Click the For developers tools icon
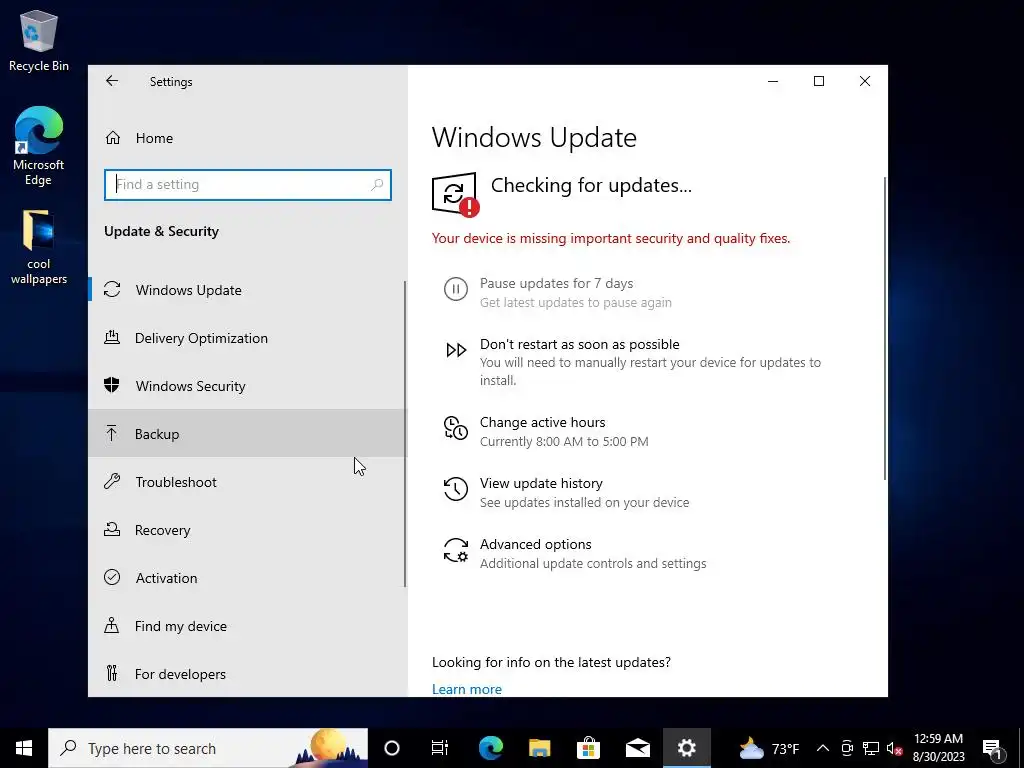 tap(112, 673)
